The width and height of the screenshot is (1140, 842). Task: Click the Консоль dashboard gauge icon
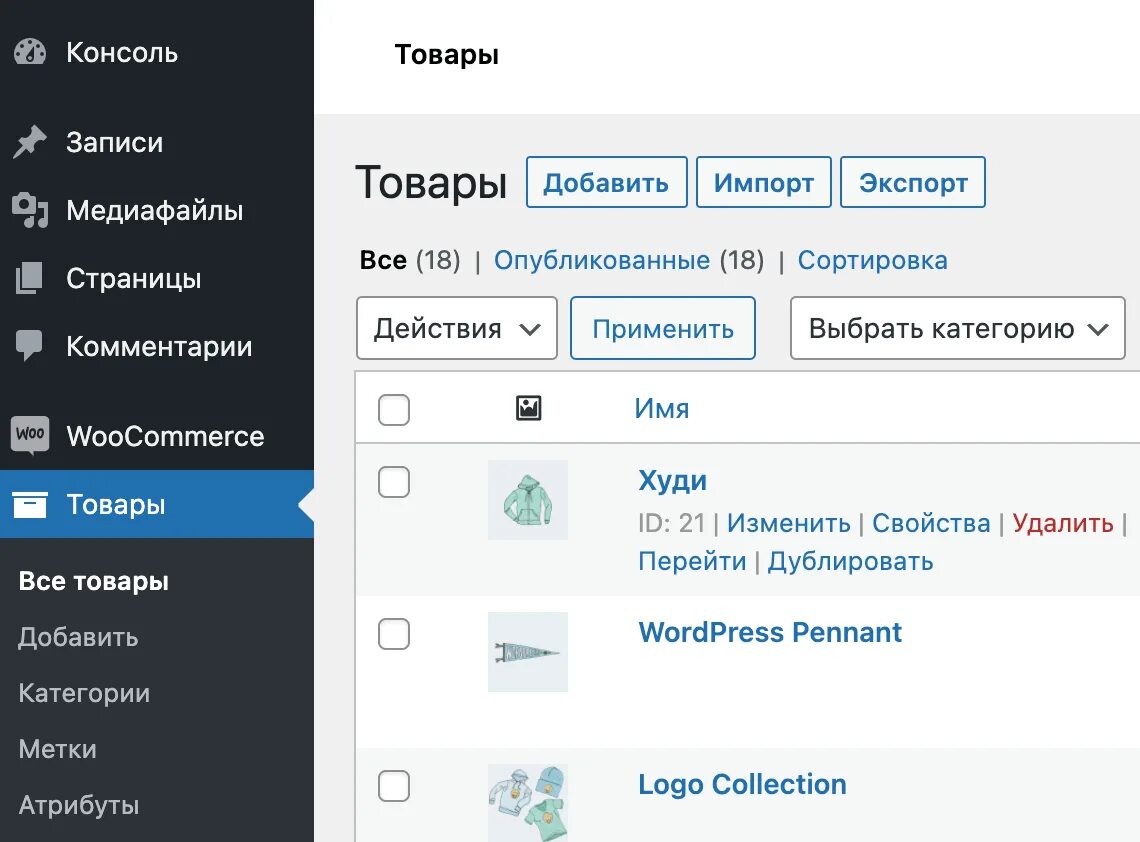click(30, 52)
